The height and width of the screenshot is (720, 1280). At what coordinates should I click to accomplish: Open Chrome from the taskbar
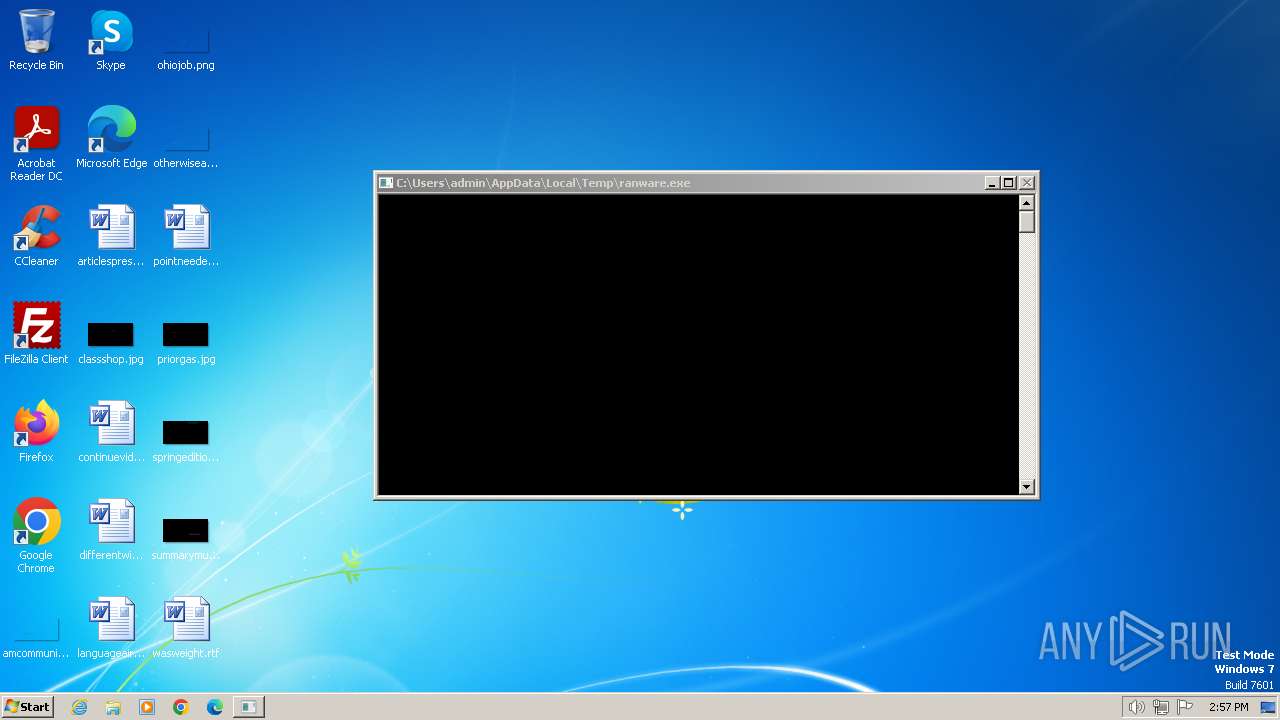181,707
